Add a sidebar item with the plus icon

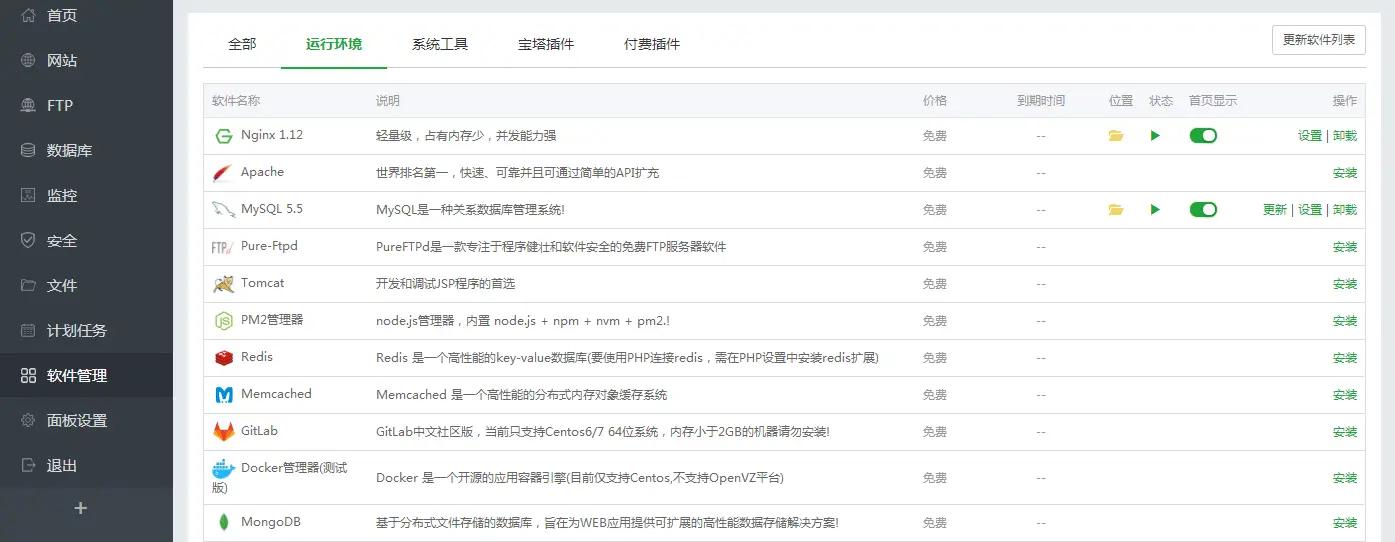[81, 508]
